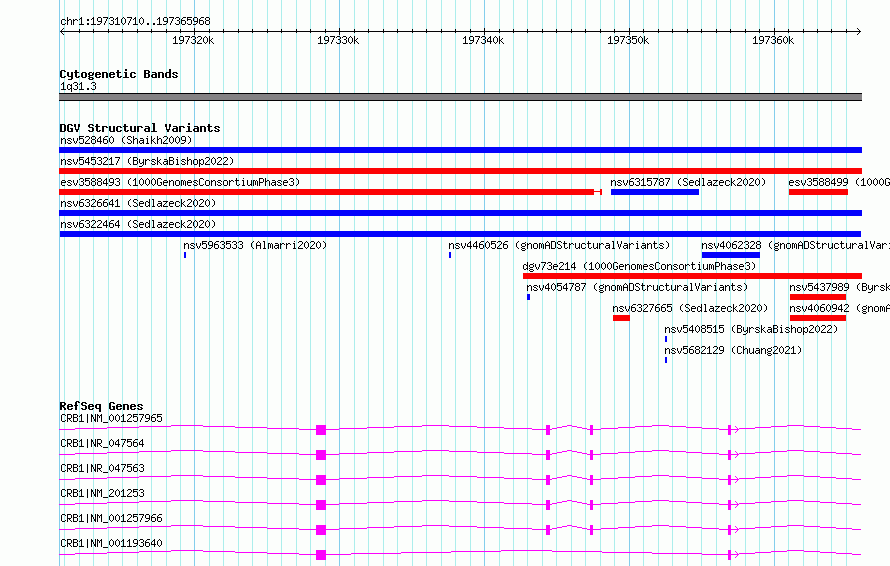Click nsv4062328 (gnomADStructuralVariants) label
Image resolution: width=890 pixels, height=566 pixels.
795,245
